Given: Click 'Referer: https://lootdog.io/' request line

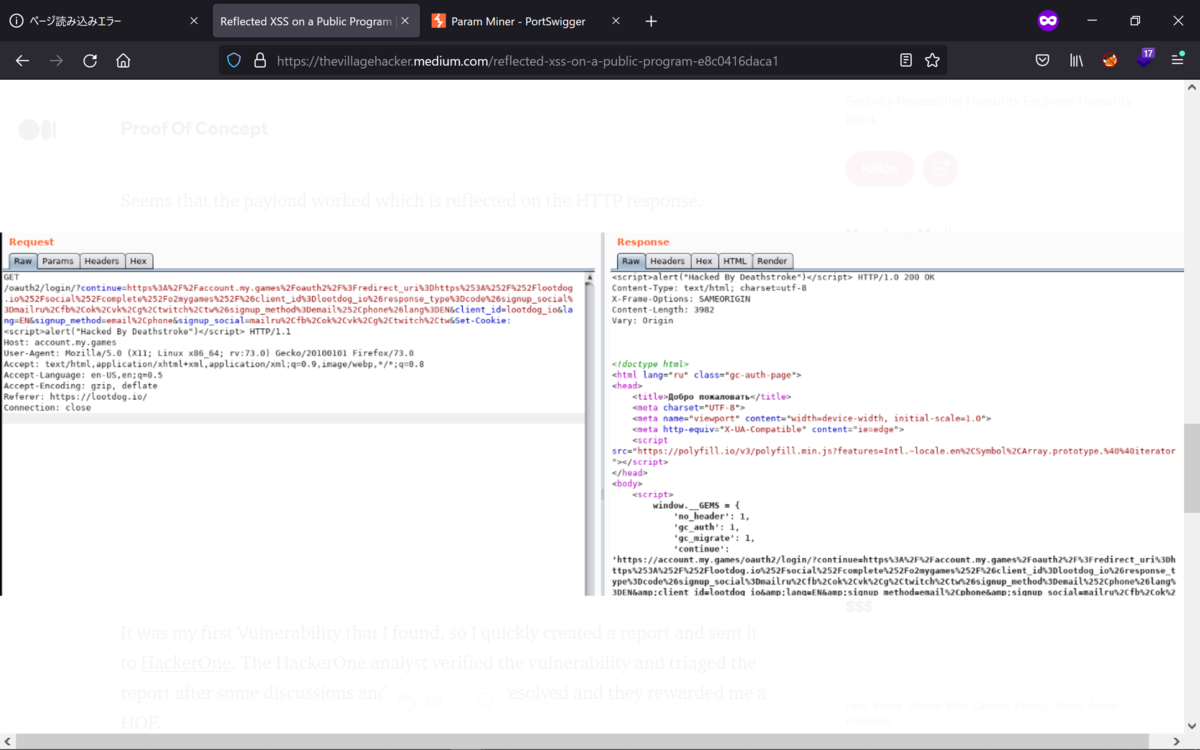Looking at the screenshot, I should click(75, 397).
